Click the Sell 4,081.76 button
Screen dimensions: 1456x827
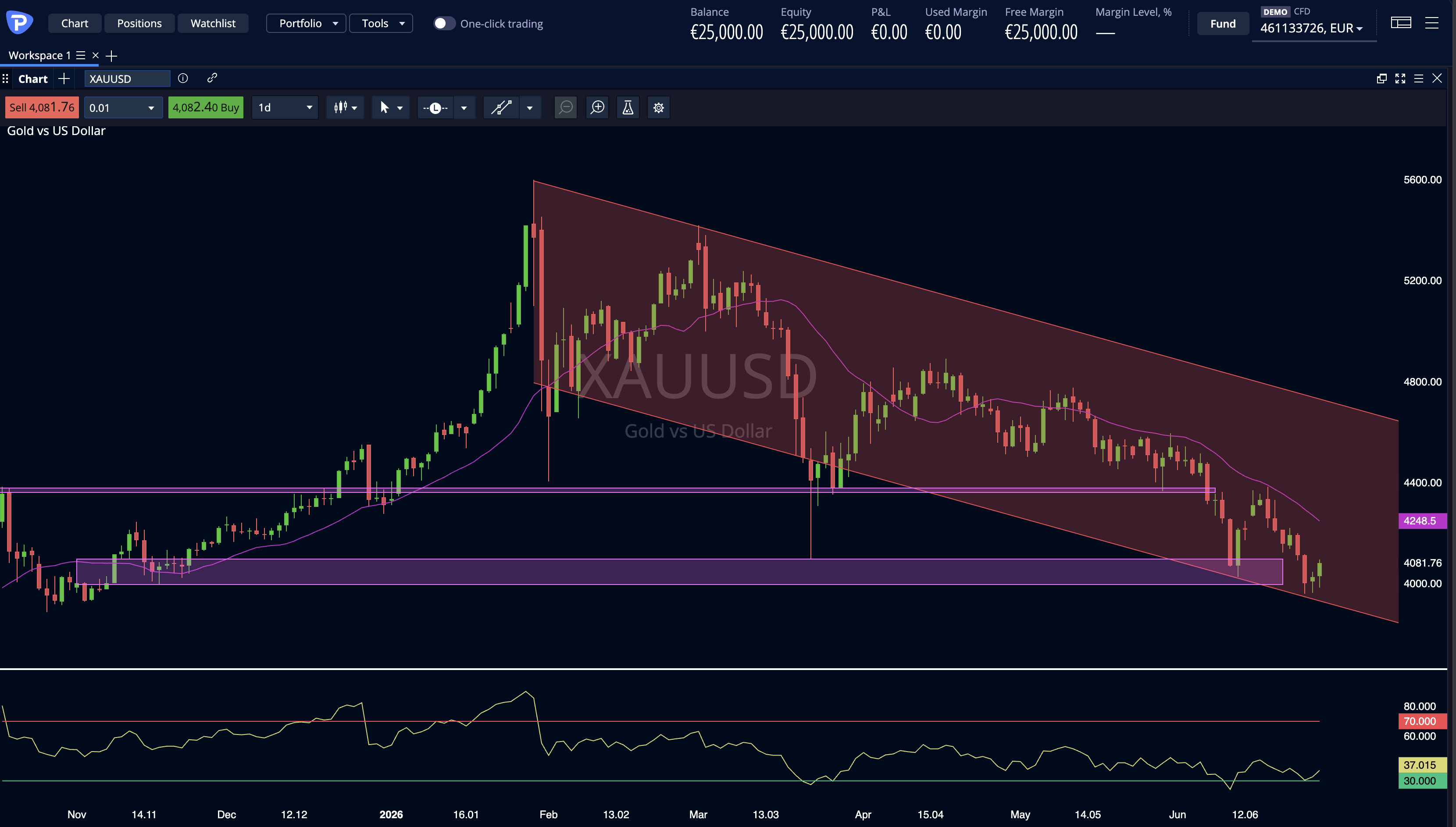[x=42, y=107]
